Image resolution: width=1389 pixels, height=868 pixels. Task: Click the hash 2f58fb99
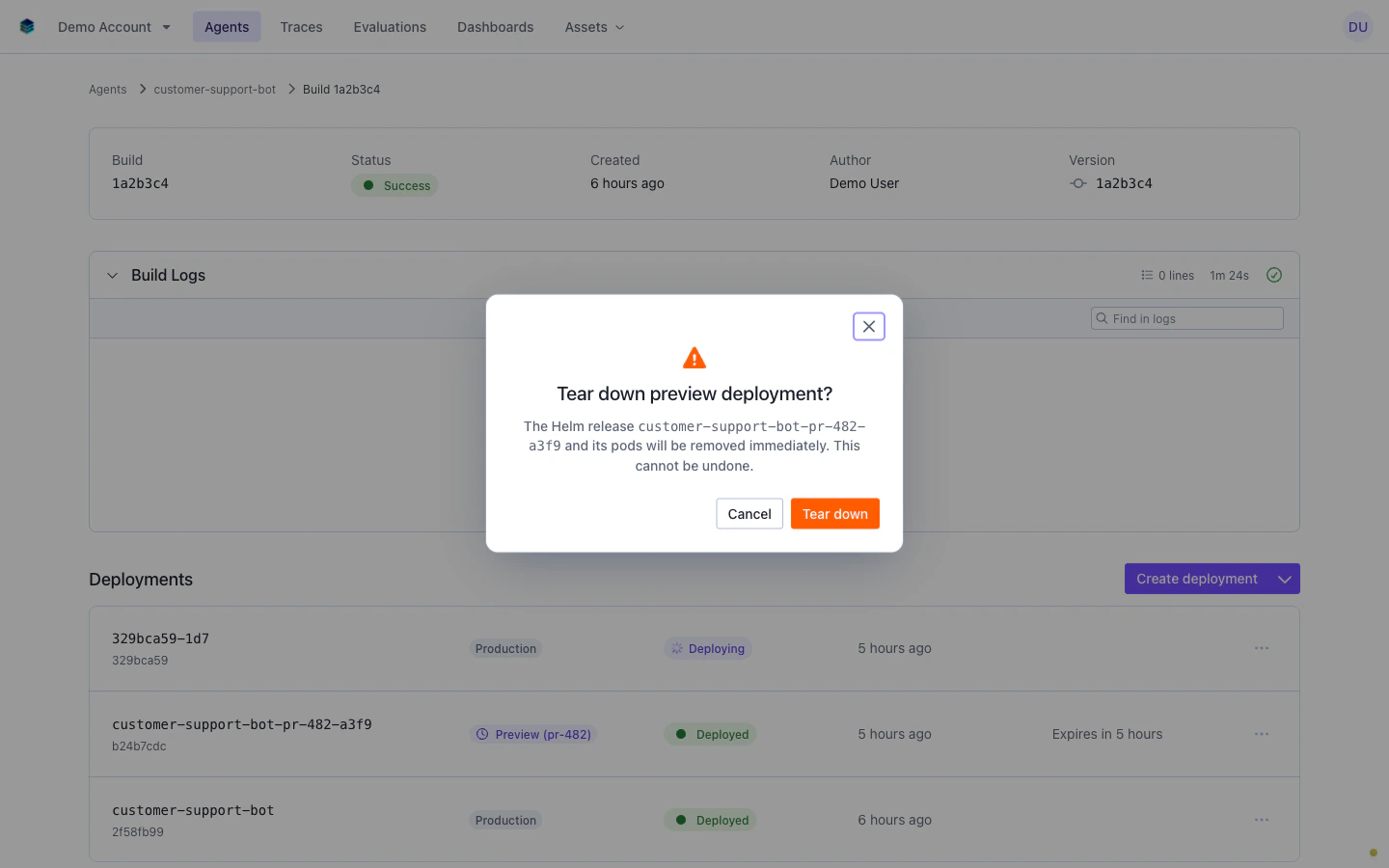click(138, 832)
